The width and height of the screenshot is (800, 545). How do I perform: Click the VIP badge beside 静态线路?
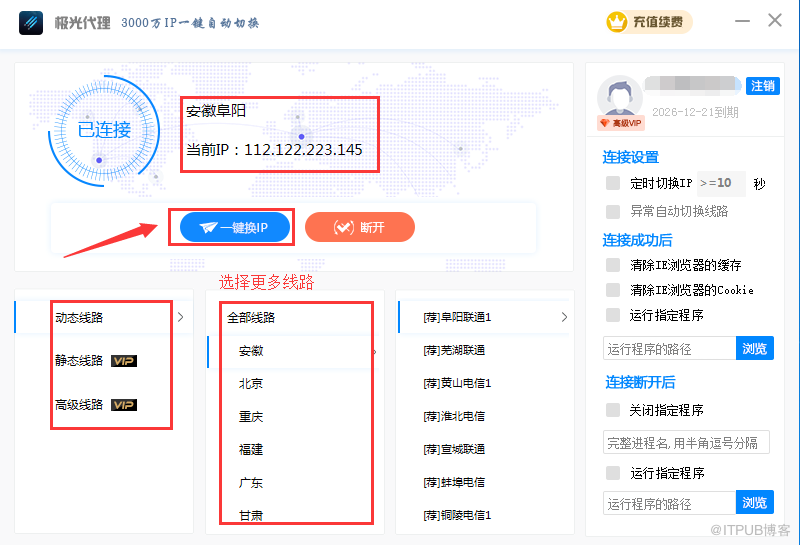[x=124, y=361]
